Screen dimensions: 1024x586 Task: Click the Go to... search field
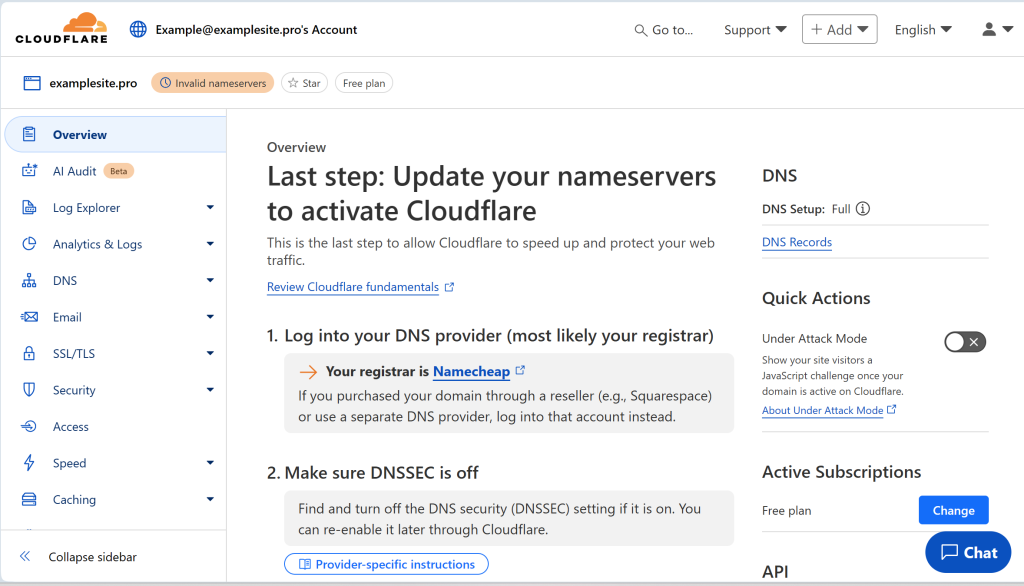[x=664, y=30]
